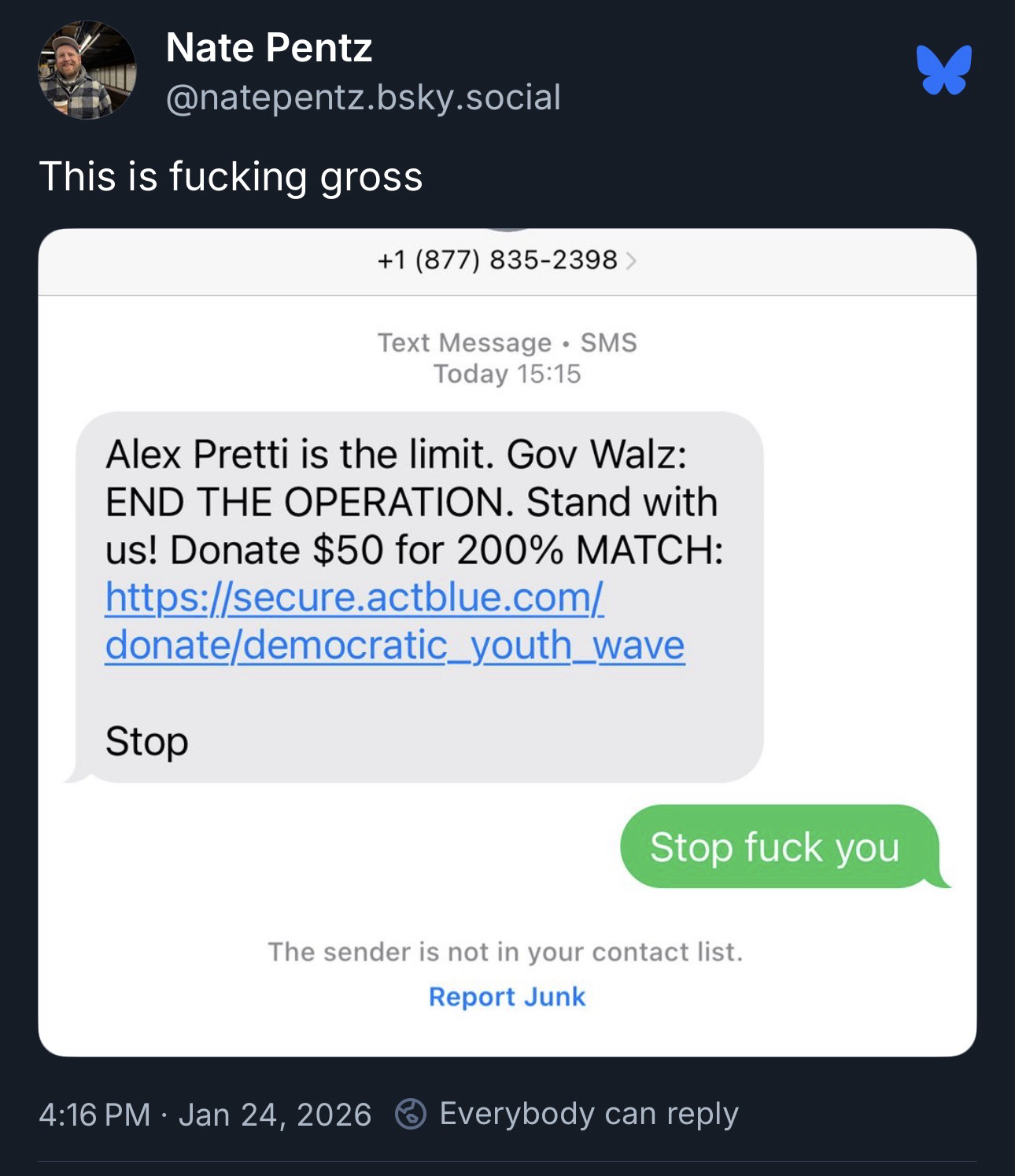Viewport: 1015px width, 1176px height.
Task: Open the @natepentz.bsky.social handle
Action: (364, 98)
